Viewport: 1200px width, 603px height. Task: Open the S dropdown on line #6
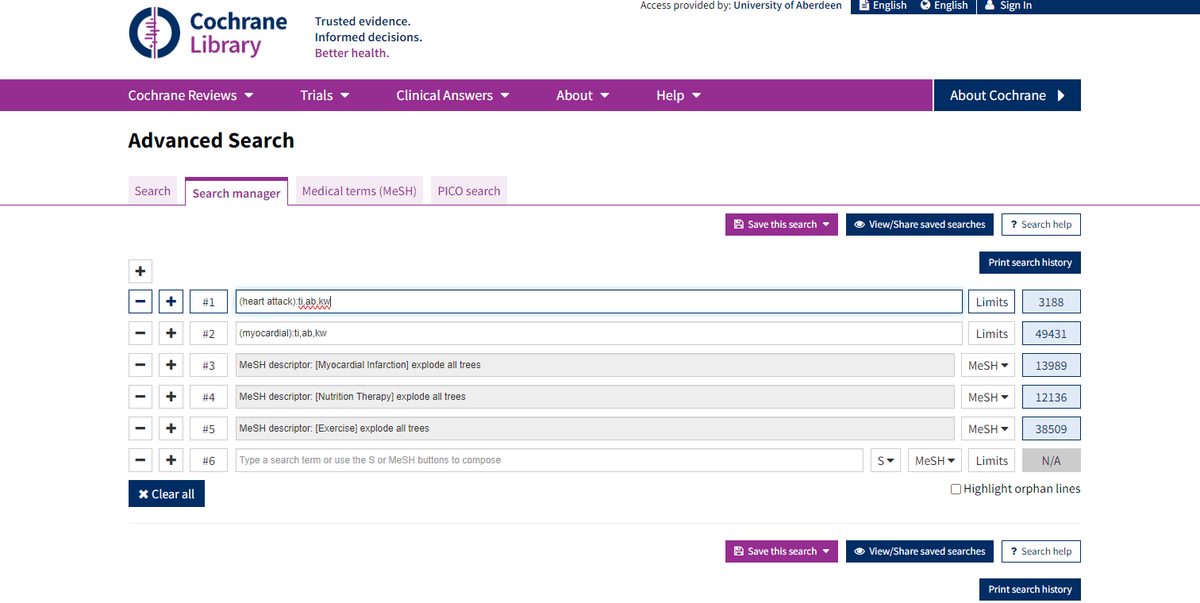(x=886, y=461)
